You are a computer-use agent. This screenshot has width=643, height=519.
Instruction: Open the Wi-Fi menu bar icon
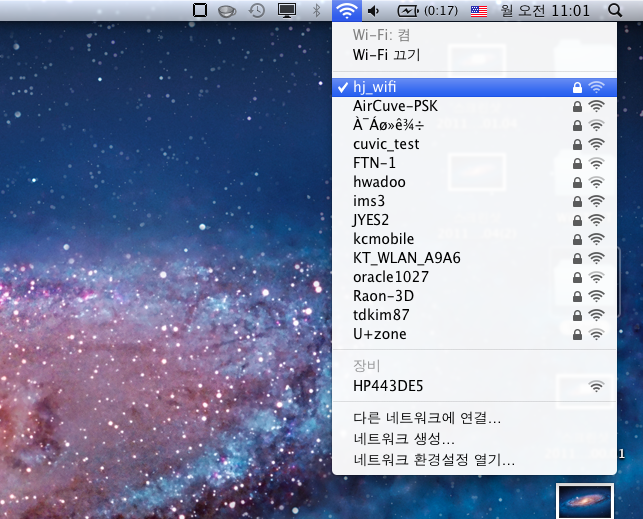pyautogui.click(x=347, y=10)
